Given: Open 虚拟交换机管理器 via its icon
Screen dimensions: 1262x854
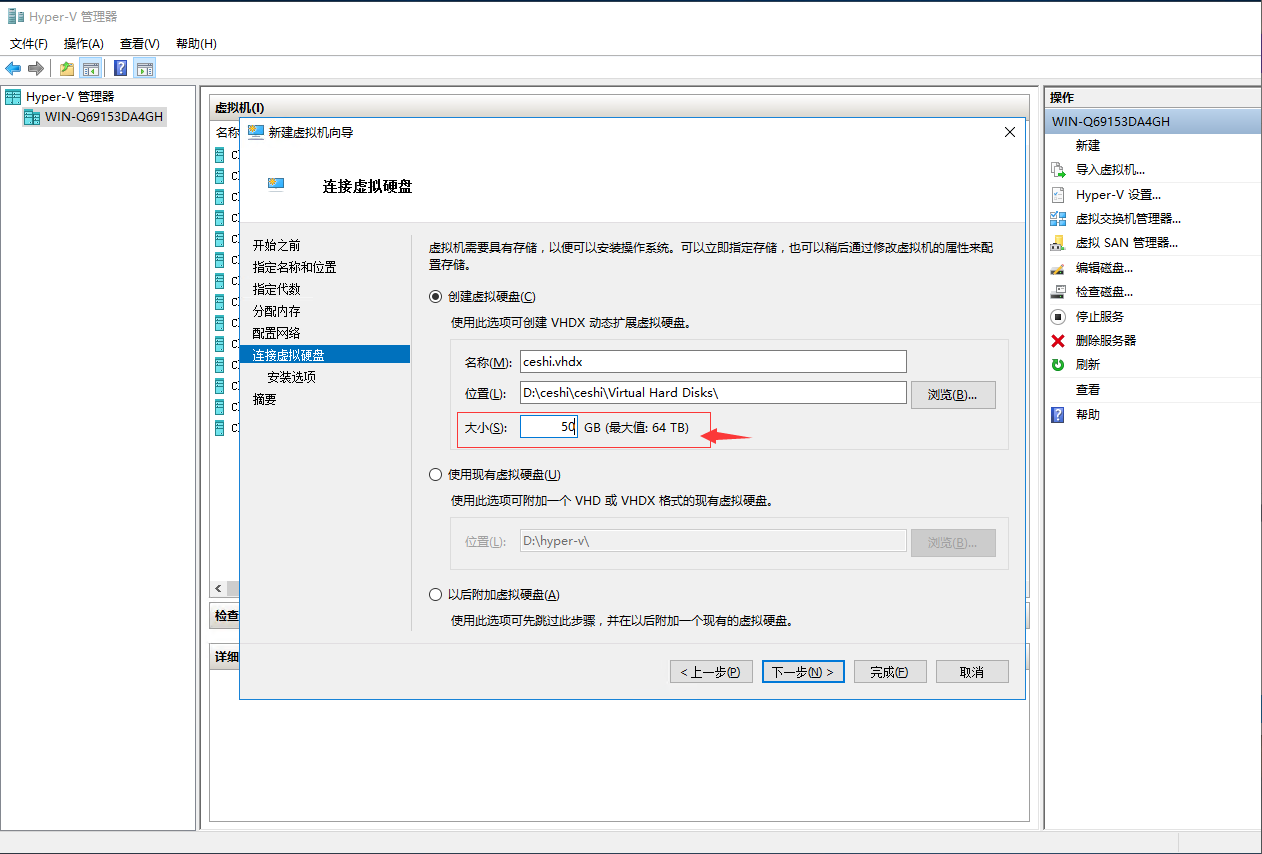Looking at the screenshot, I should point(1058,219).
